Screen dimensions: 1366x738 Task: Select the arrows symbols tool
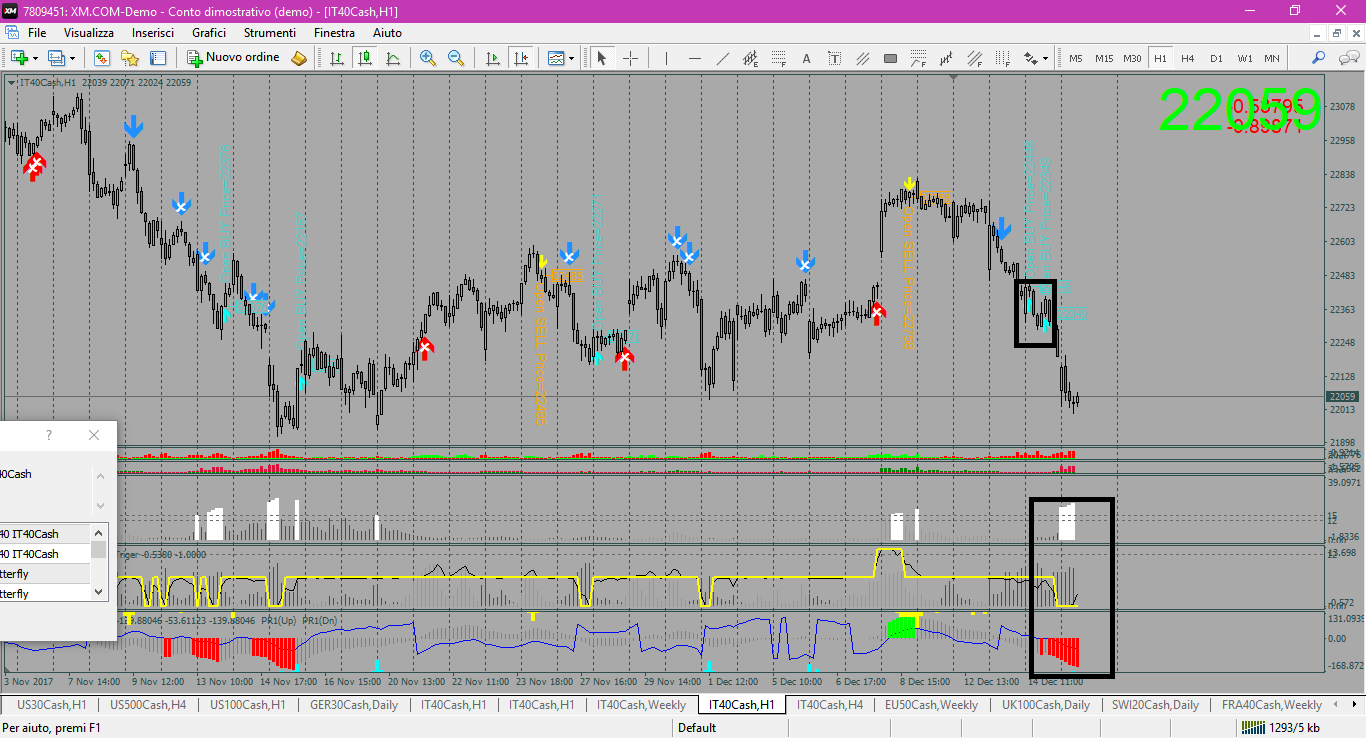point(1030,58)
